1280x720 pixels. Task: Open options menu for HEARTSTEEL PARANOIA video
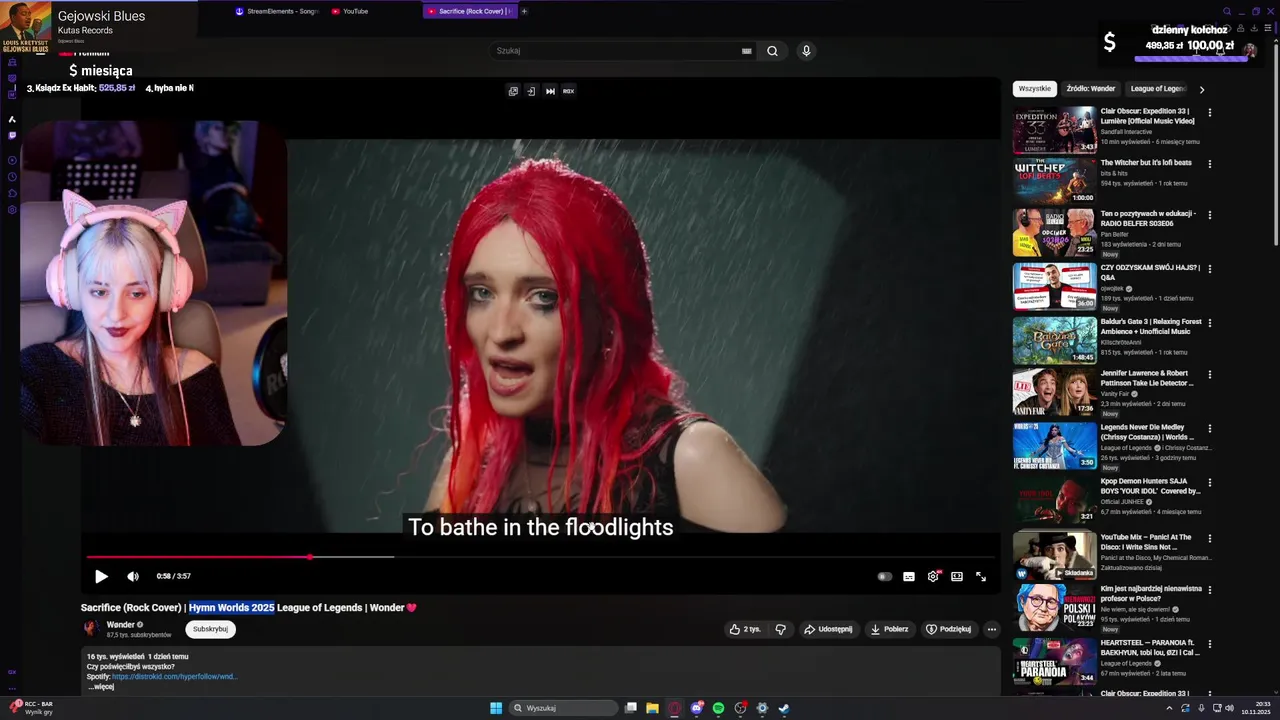pos(1209,645)
